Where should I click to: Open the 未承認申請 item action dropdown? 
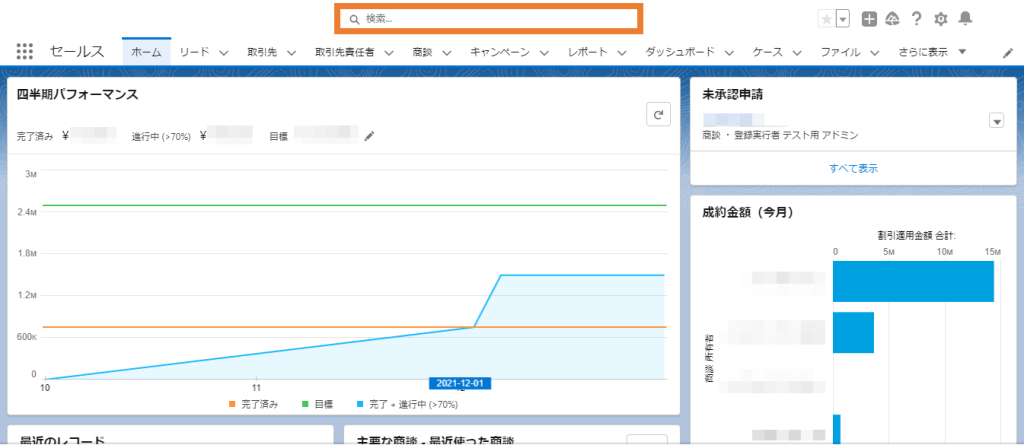coord(997,122)
